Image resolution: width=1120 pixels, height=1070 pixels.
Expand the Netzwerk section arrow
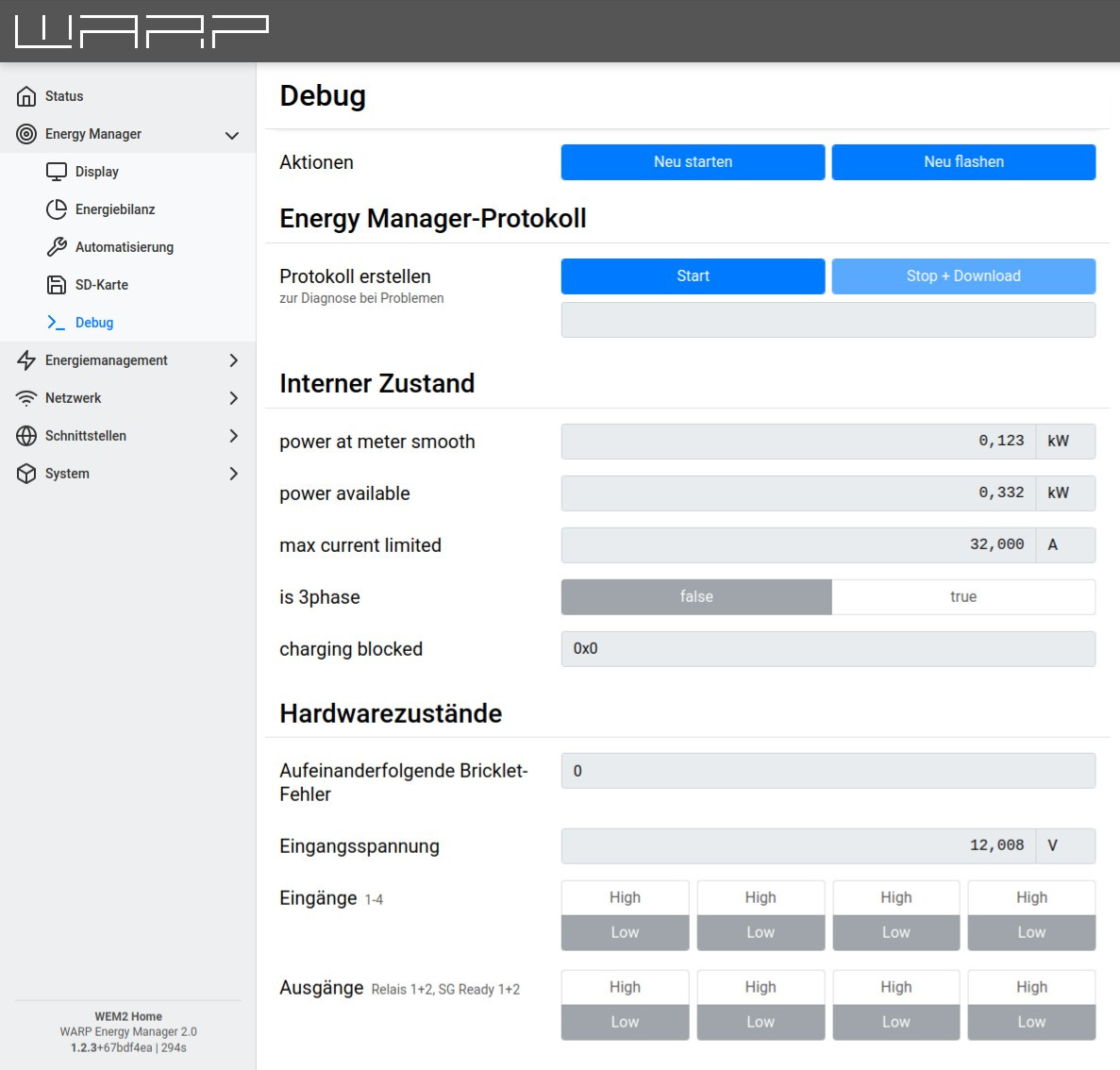coord(233,398)
